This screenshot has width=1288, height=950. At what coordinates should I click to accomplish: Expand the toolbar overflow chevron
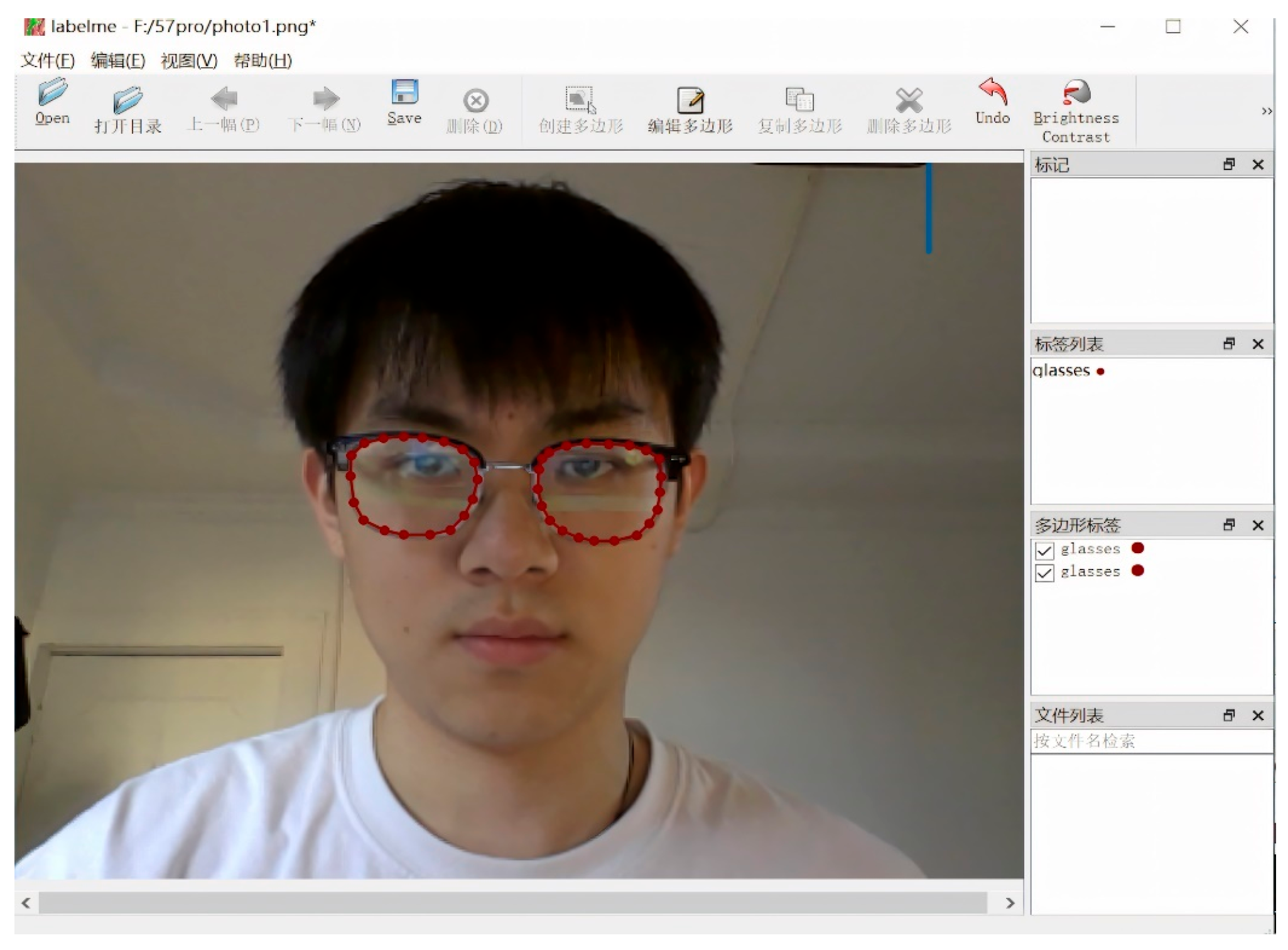(1267, 111)
